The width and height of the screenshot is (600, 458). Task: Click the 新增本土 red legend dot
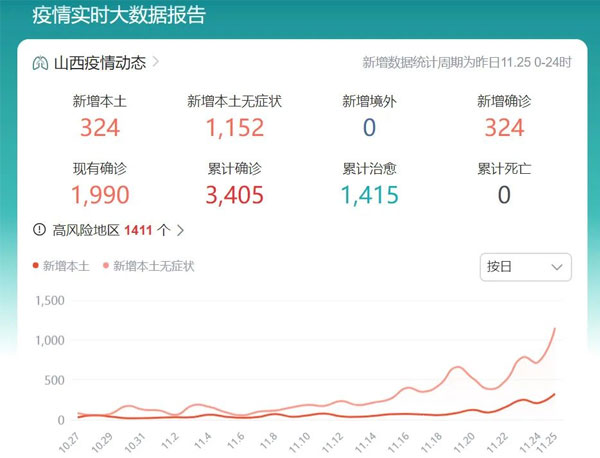click(x=37, y=266)
